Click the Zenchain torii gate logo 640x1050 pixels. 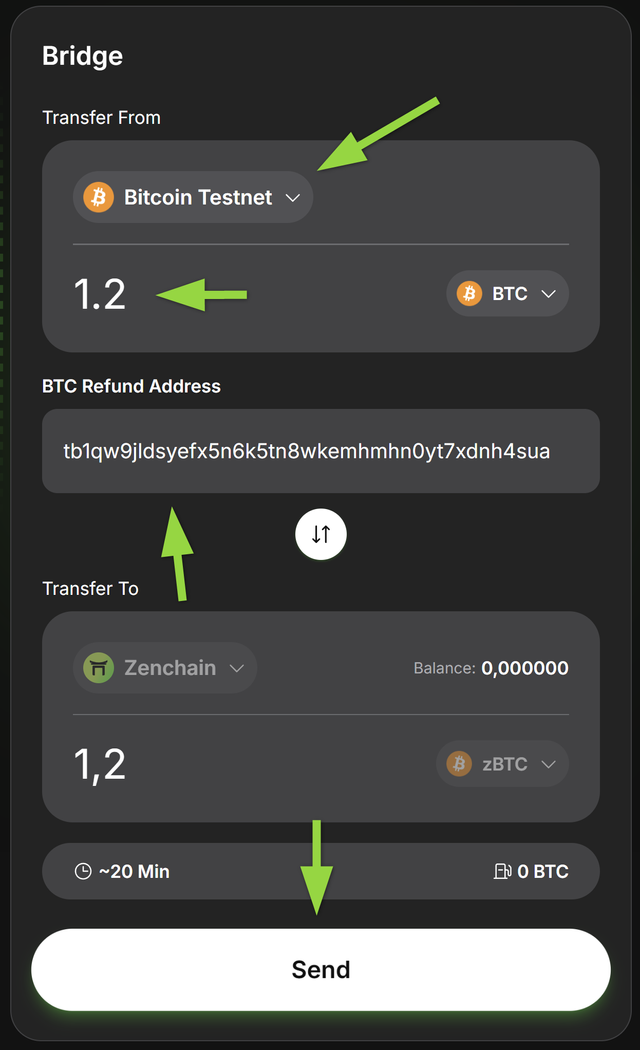tap(98, 668)
